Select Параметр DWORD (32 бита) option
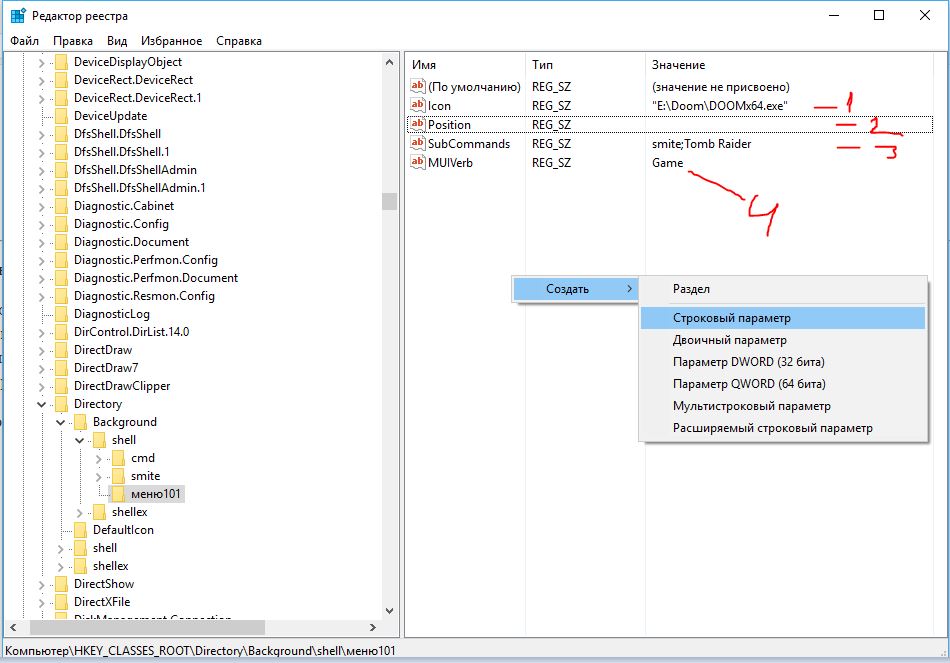This screenshot has width=950, height=663. [748, 362]
